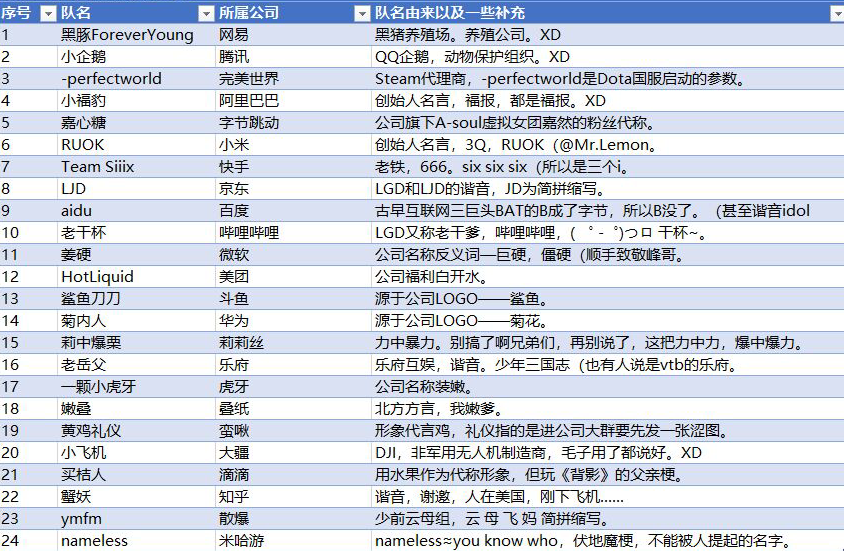
Task: Select the company cell 哔哩哔哩
Action: 293,232
